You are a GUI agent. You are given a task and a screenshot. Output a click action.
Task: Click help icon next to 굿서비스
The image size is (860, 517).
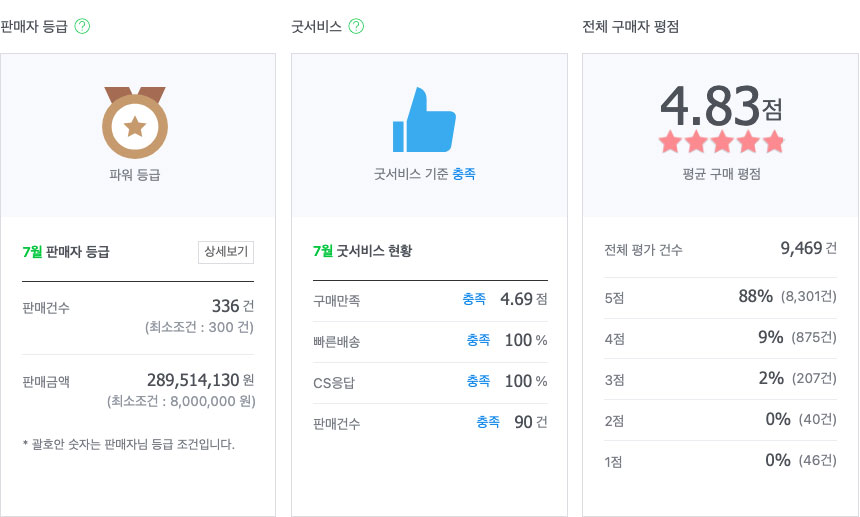(356, 27)
